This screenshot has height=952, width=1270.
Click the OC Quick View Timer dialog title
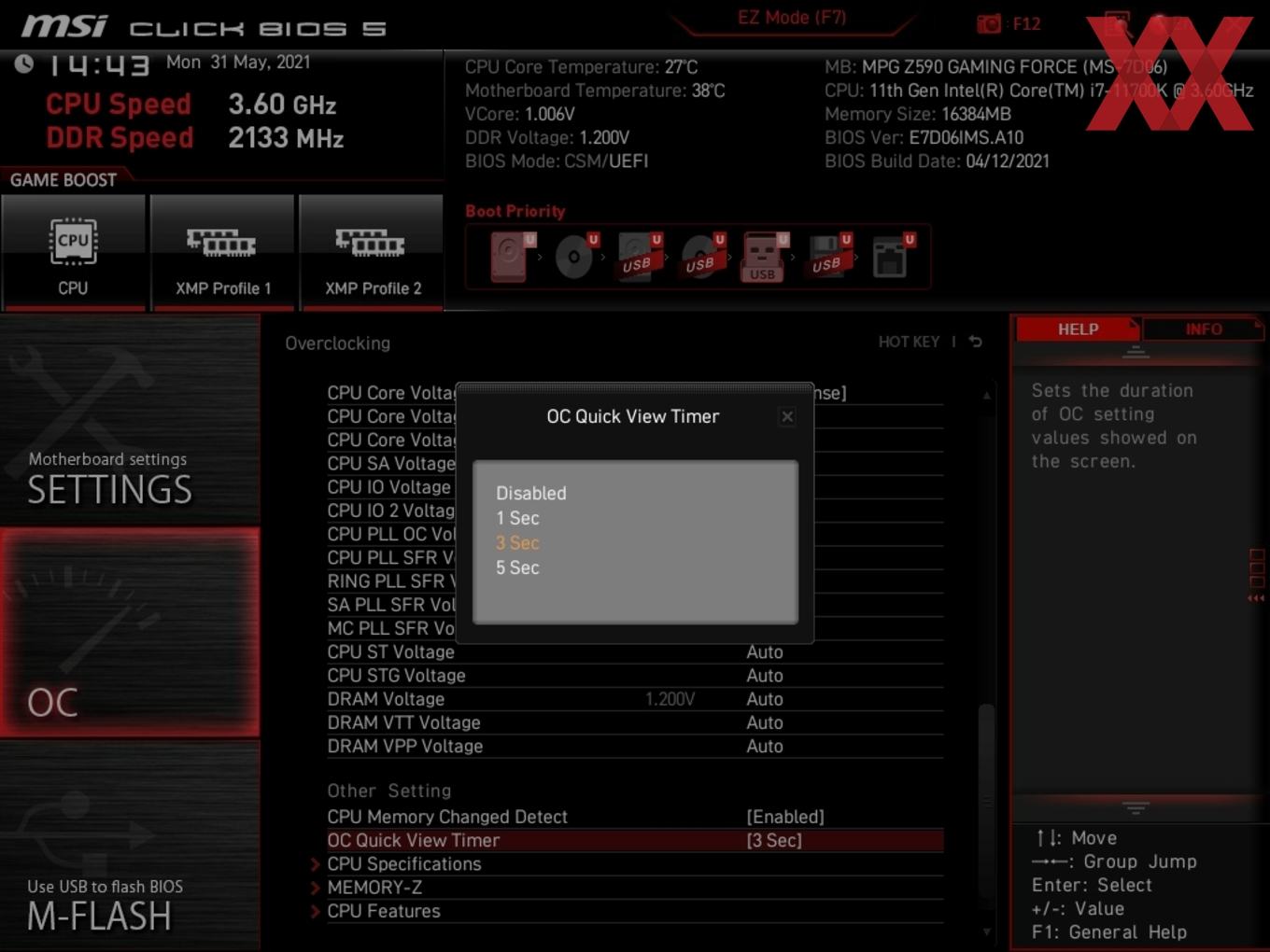pyautogui.click(x=633, y=416)
